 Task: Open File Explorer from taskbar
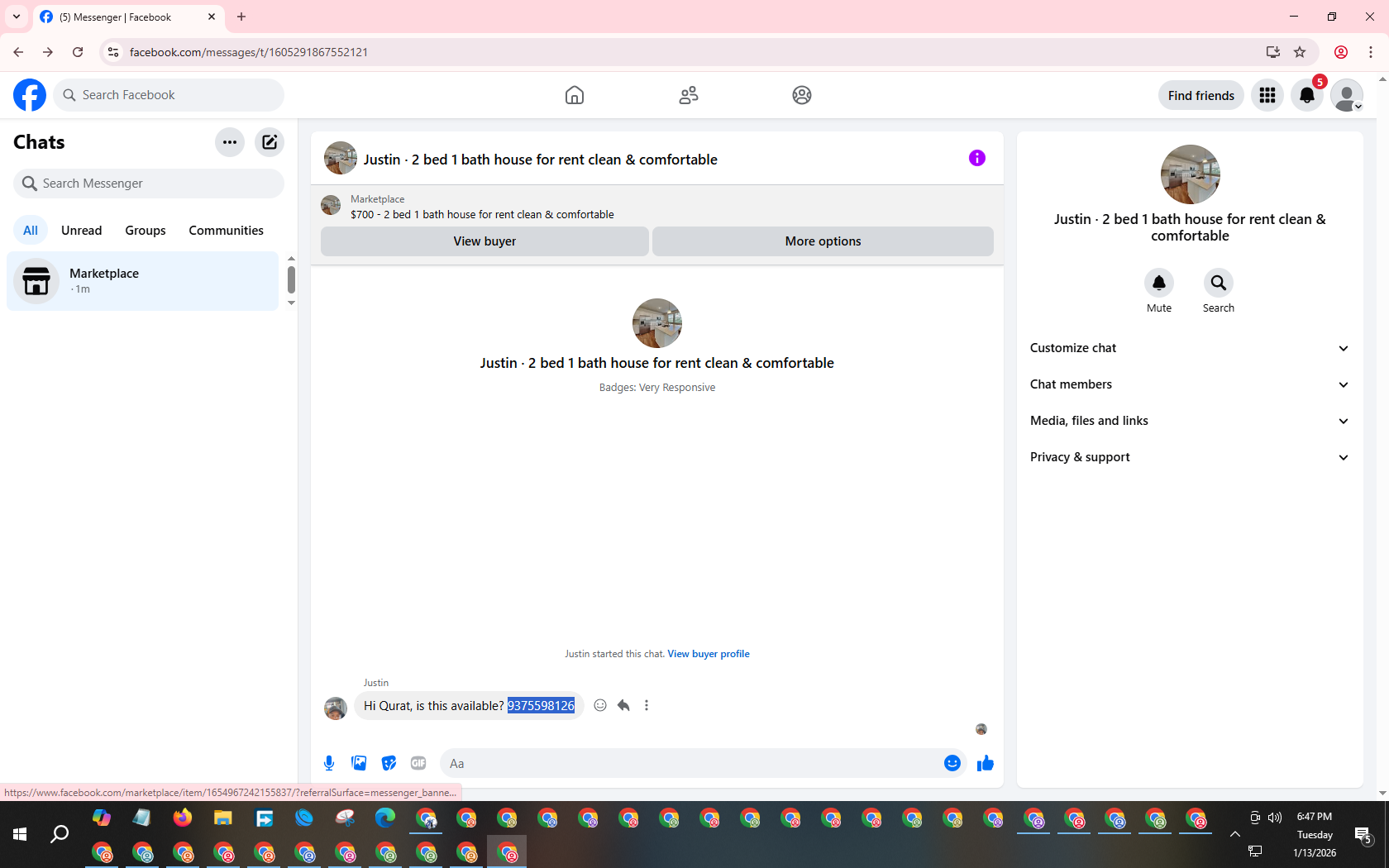[x=223, y=818]
